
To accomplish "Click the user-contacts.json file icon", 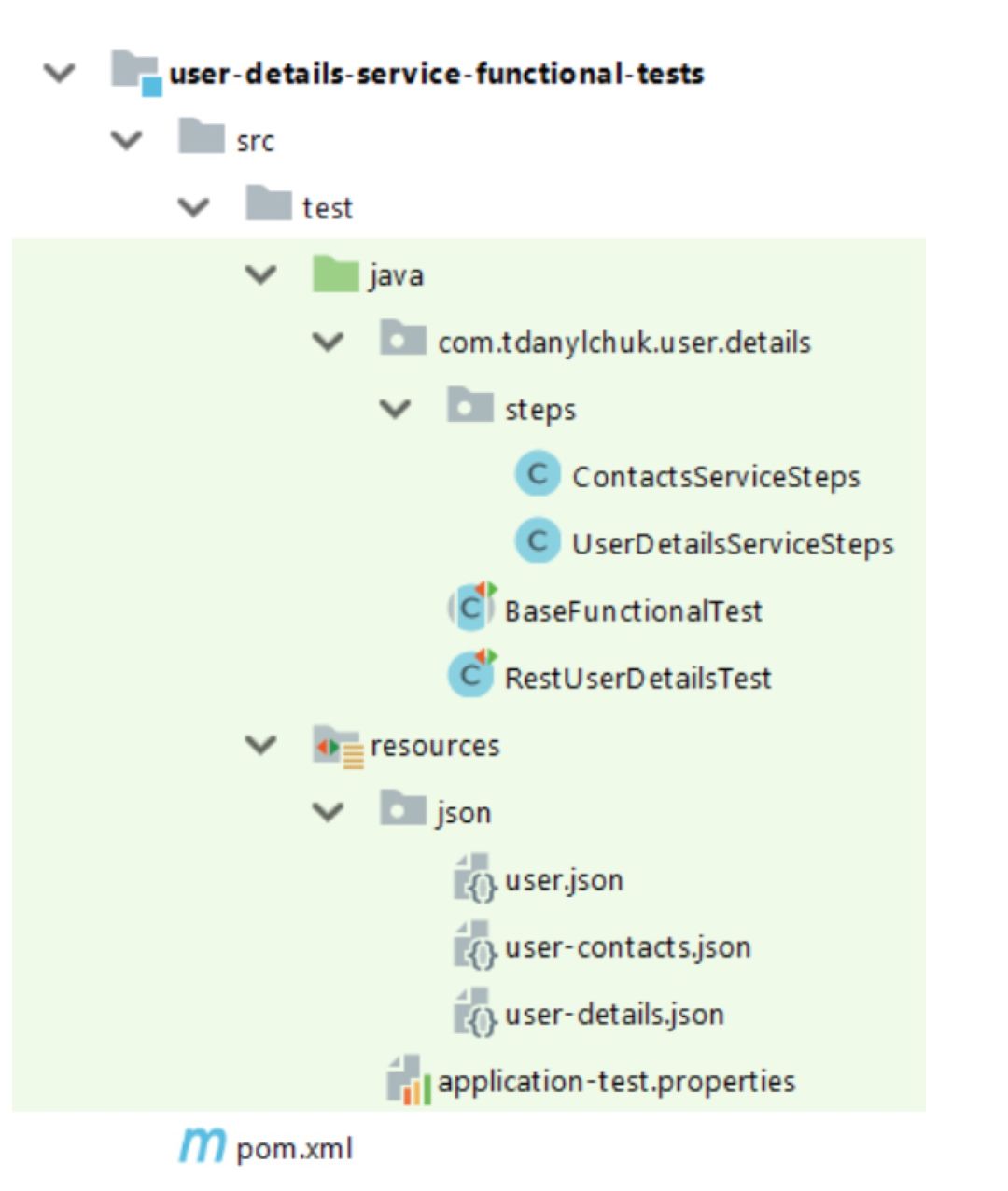I will point(474,946).
